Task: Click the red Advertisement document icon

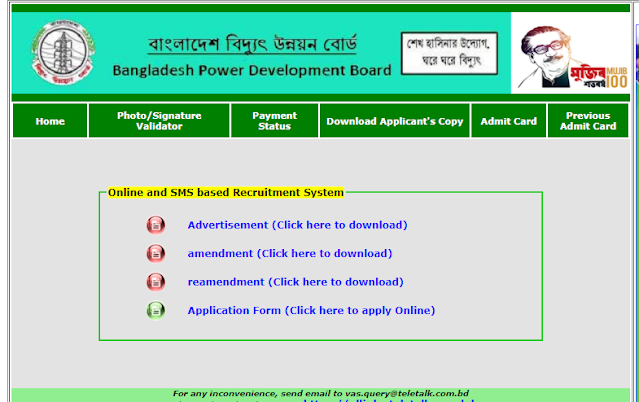Action: 156,225
